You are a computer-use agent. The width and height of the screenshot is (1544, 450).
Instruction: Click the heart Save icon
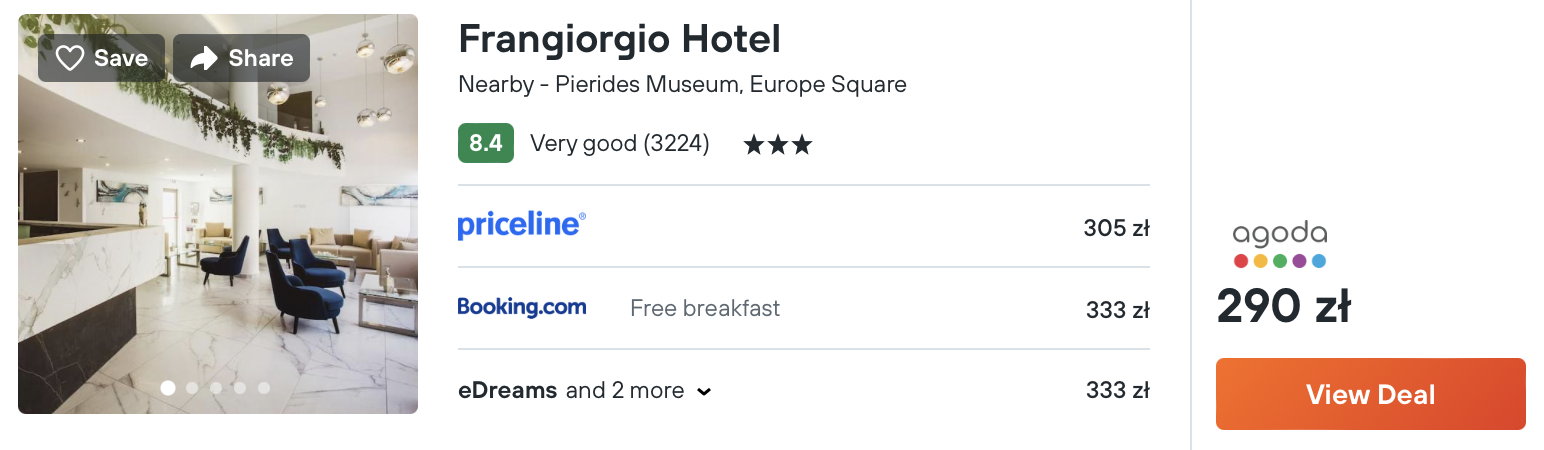pos(70,59)
